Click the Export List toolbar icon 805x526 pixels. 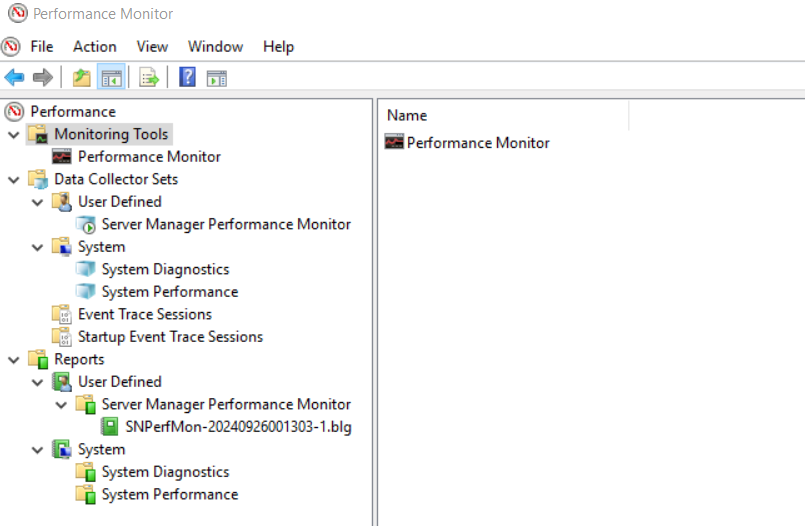(x=149, y=78)
